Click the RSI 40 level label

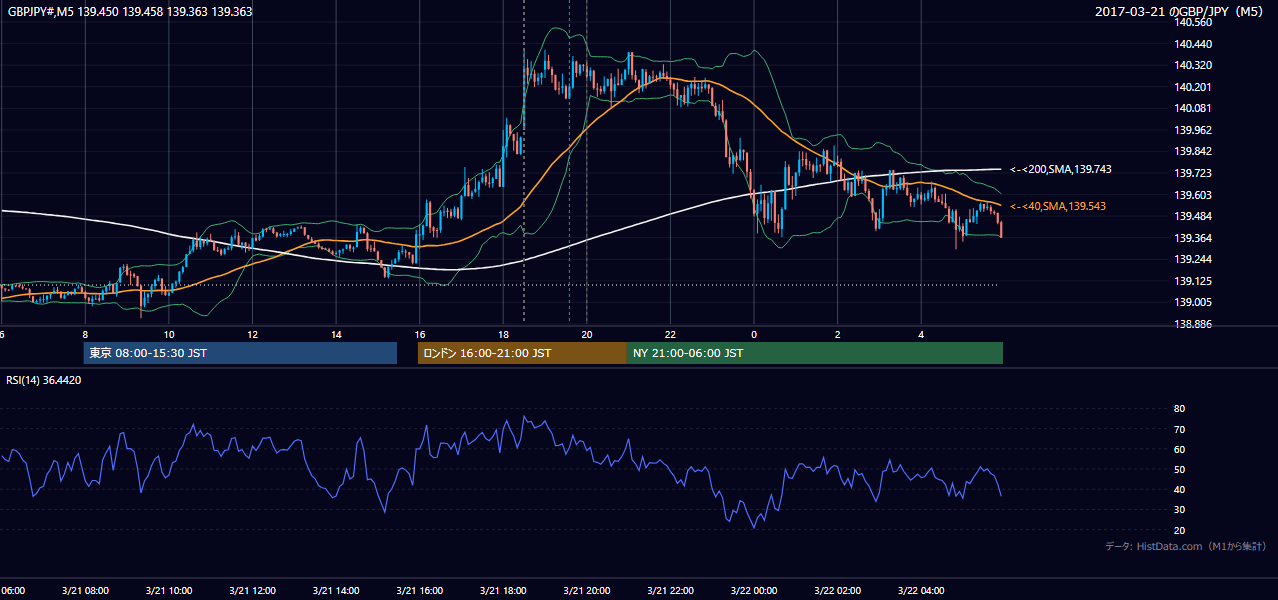(x=1179, y=489)
